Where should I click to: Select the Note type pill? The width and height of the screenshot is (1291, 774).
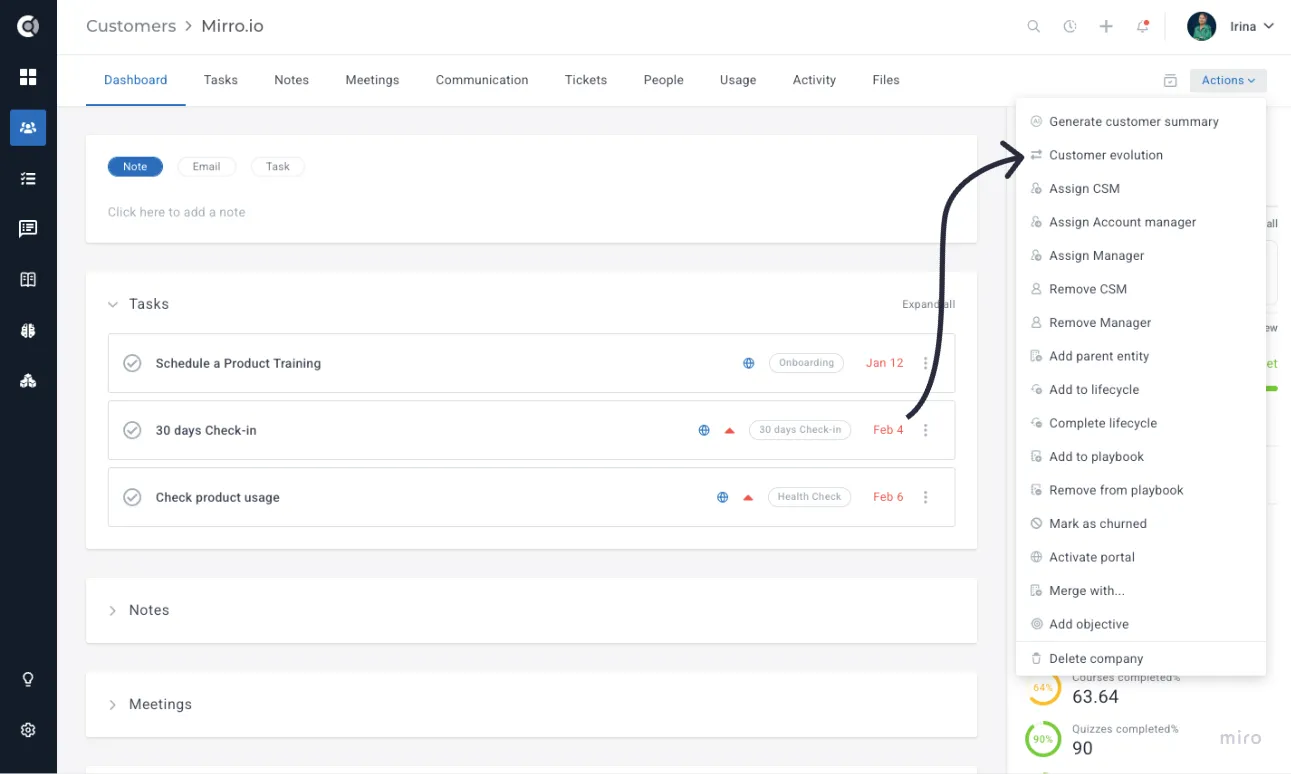pyautogui.click(x=135, y=167)
